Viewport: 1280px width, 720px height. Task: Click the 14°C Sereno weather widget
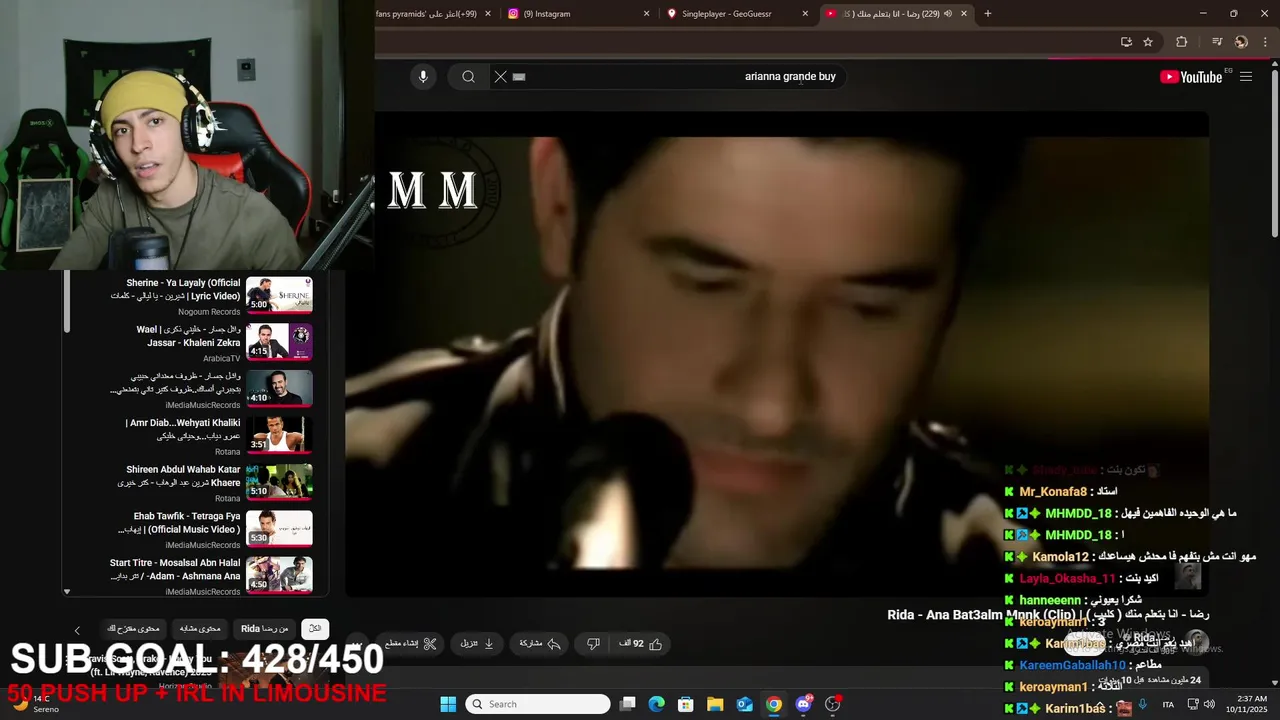pos(34,704)
